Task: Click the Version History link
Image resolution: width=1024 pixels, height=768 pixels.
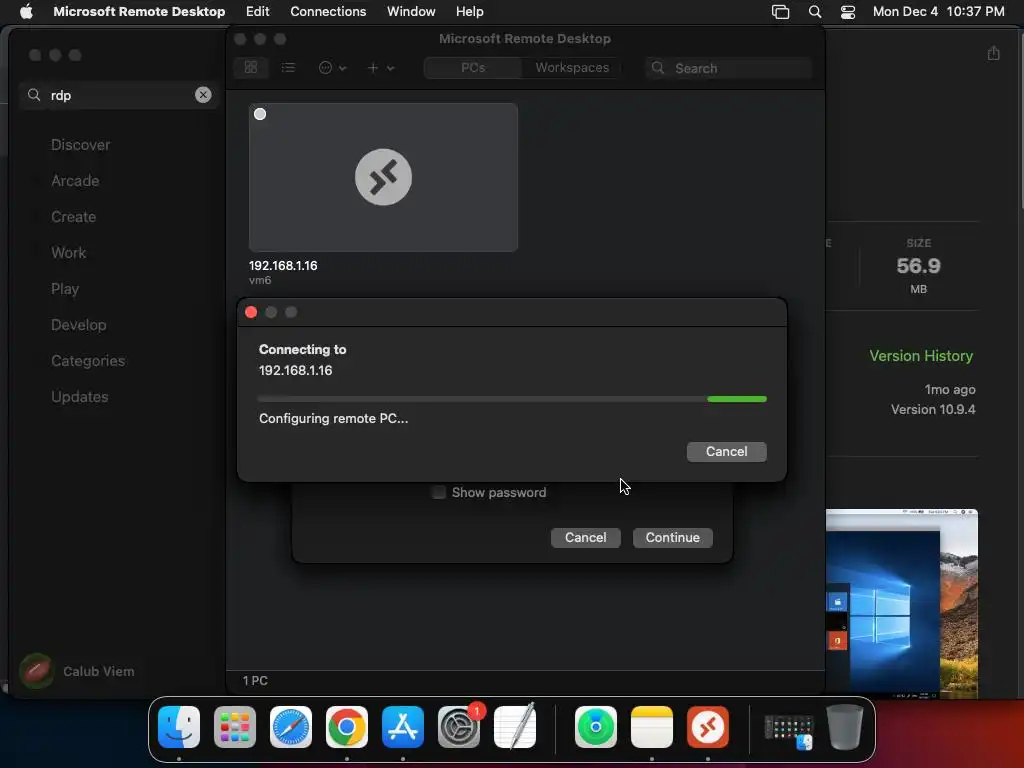Action: pos(921,356)
